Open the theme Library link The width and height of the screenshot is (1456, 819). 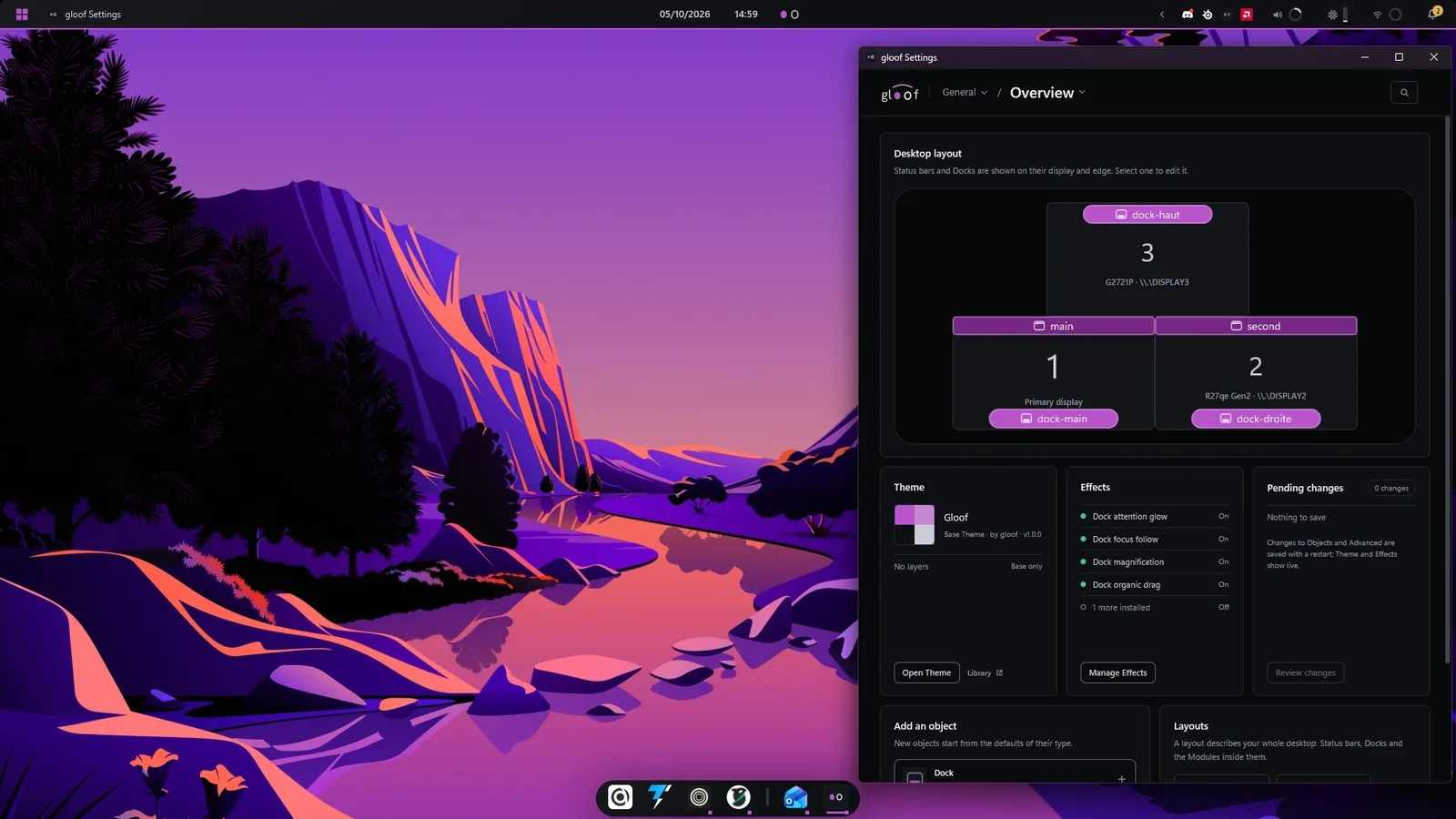pos(985,673)
